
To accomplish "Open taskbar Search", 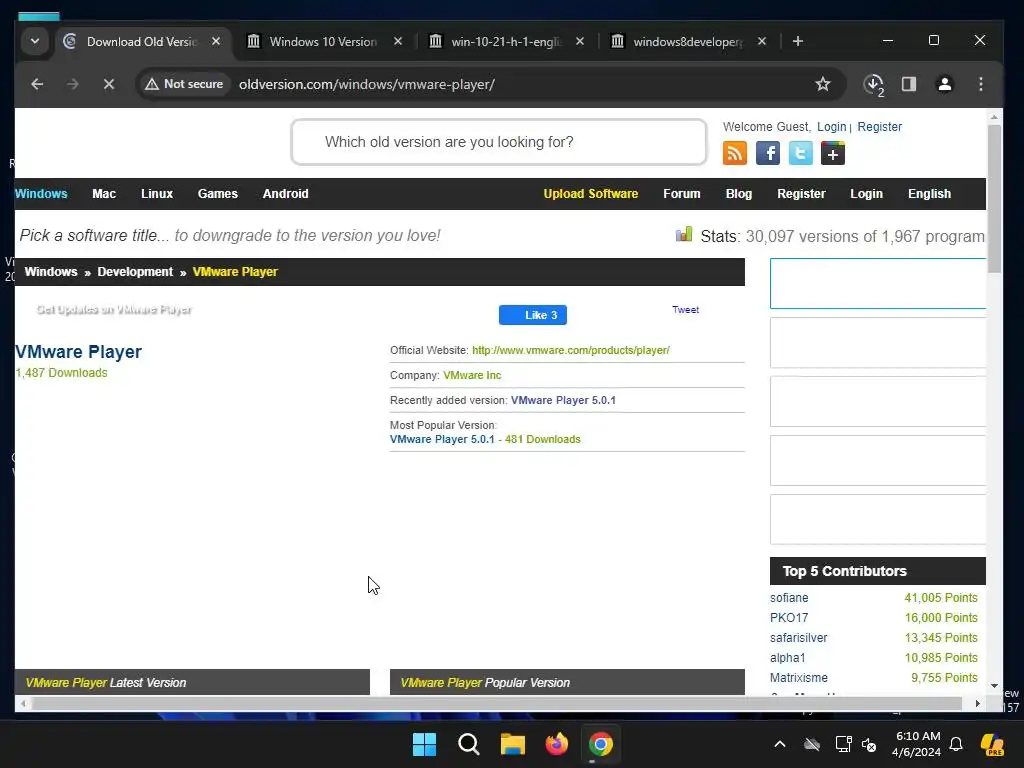I will pyautogui.click(x=468, y=744).
